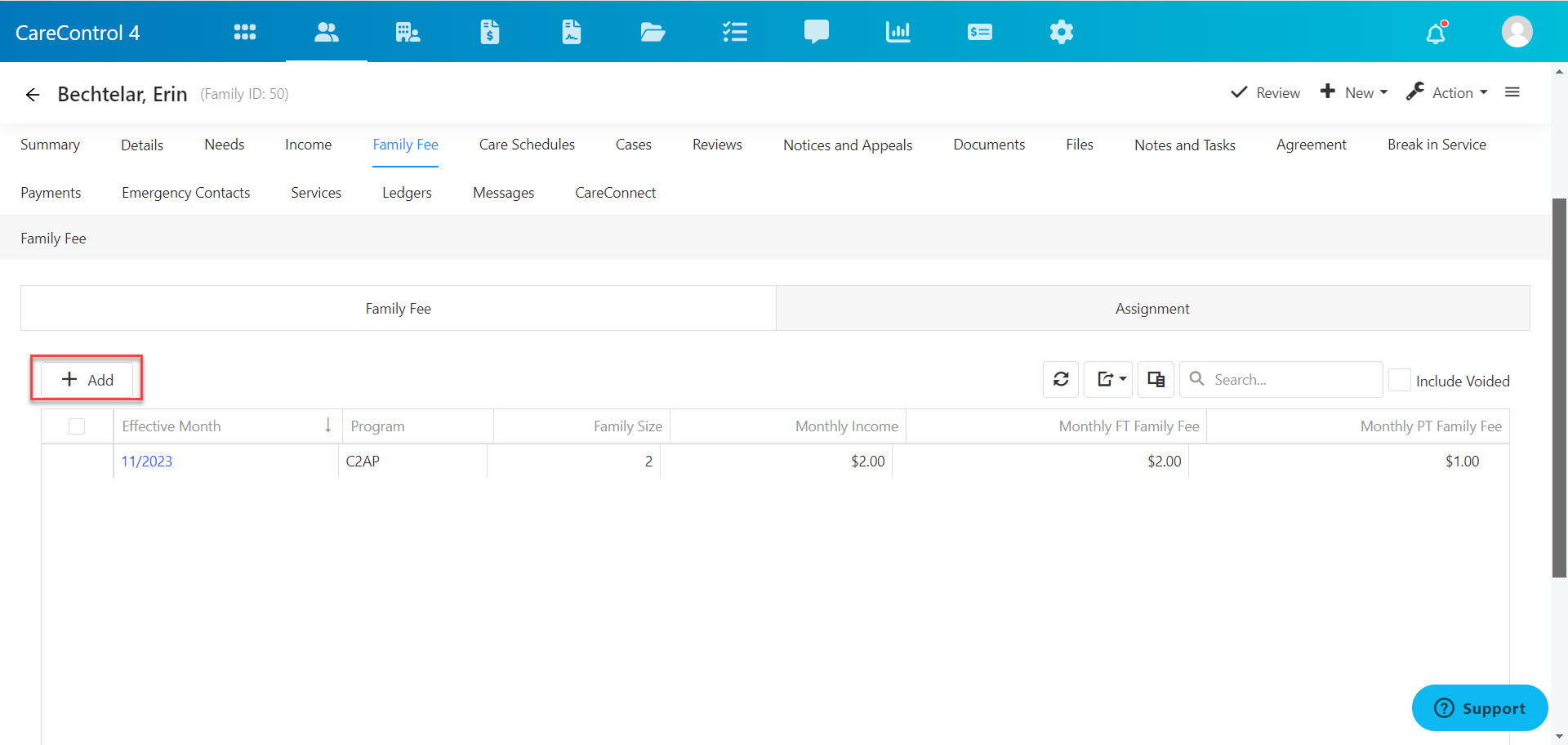Click the families people icon in header

327,32
